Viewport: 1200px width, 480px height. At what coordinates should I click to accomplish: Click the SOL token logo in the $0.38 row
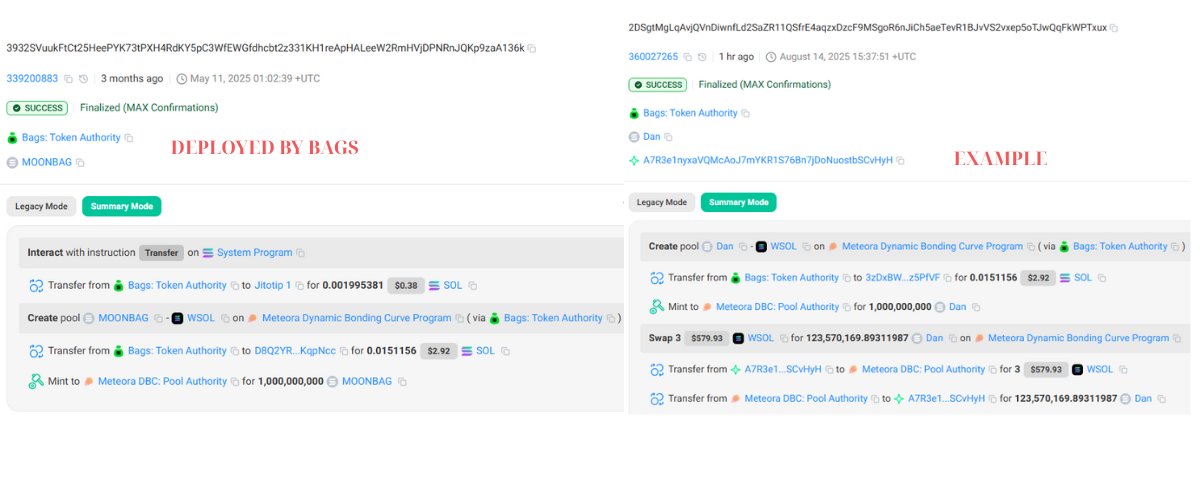click(434, 285)
